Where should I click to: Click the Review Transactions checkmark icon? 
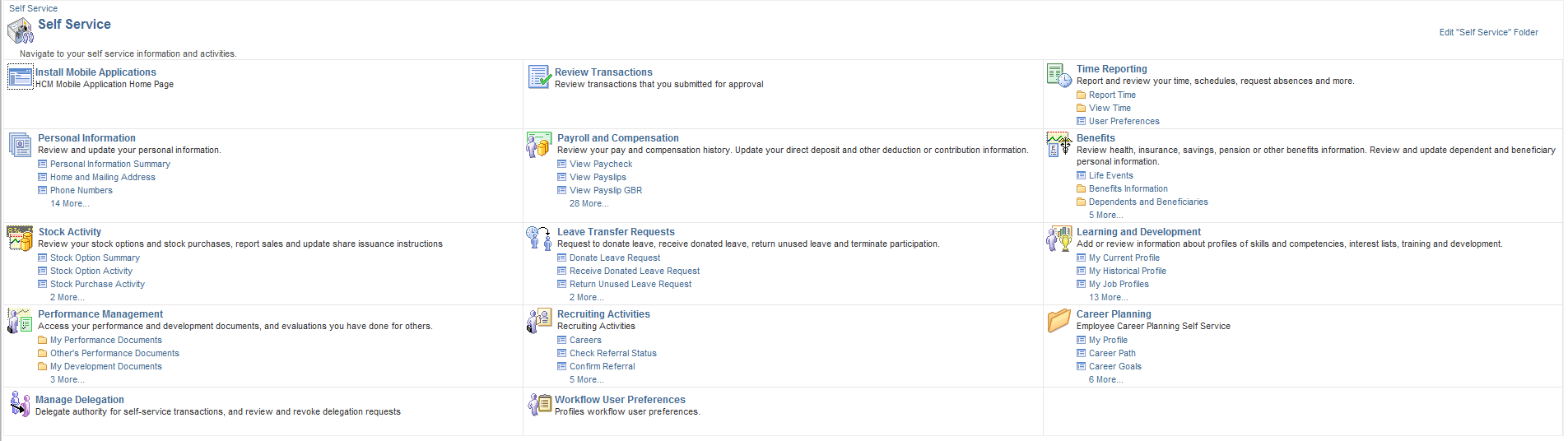[539, 77]
